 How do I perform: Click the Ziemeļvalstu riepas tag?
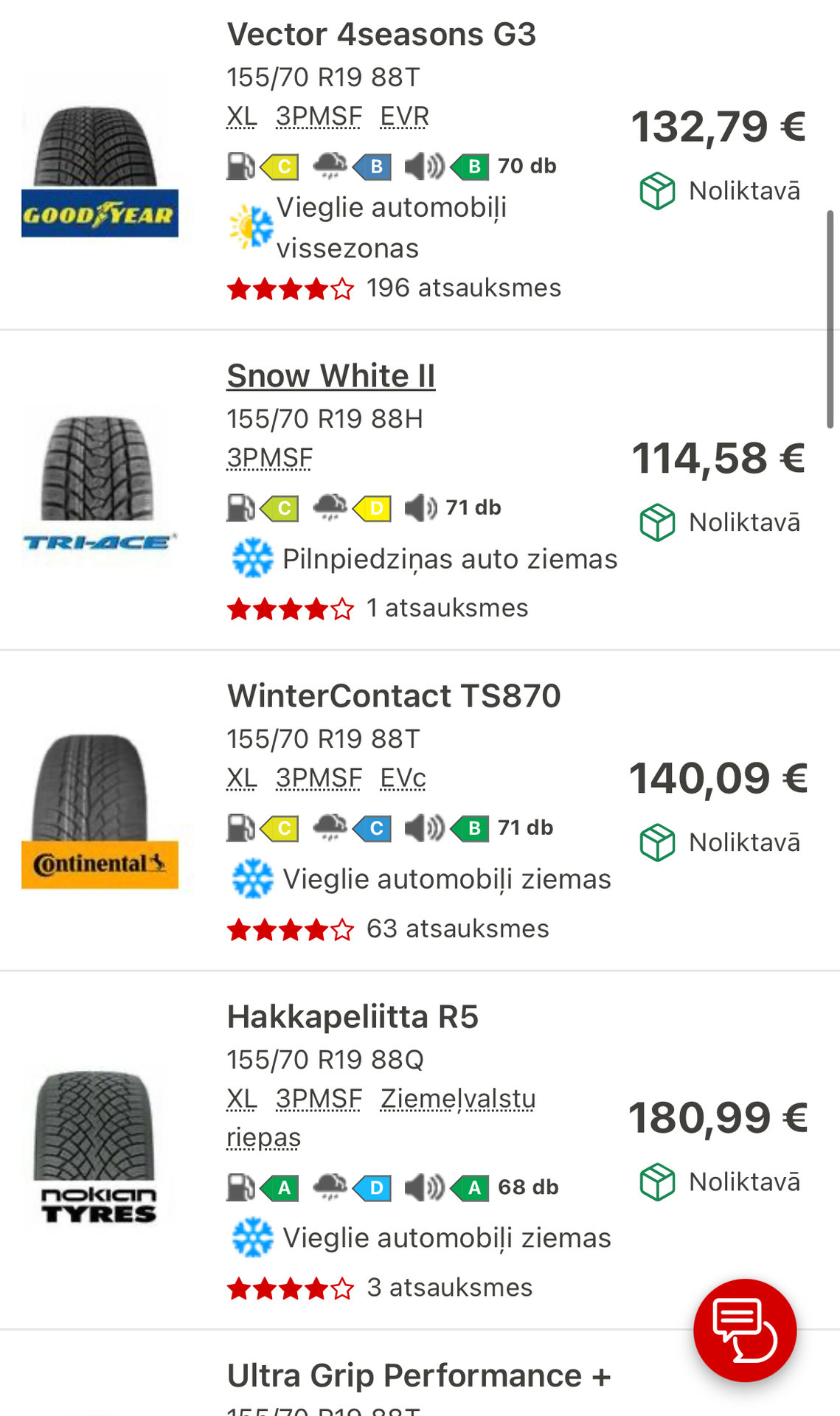(x=457, y=1099)
